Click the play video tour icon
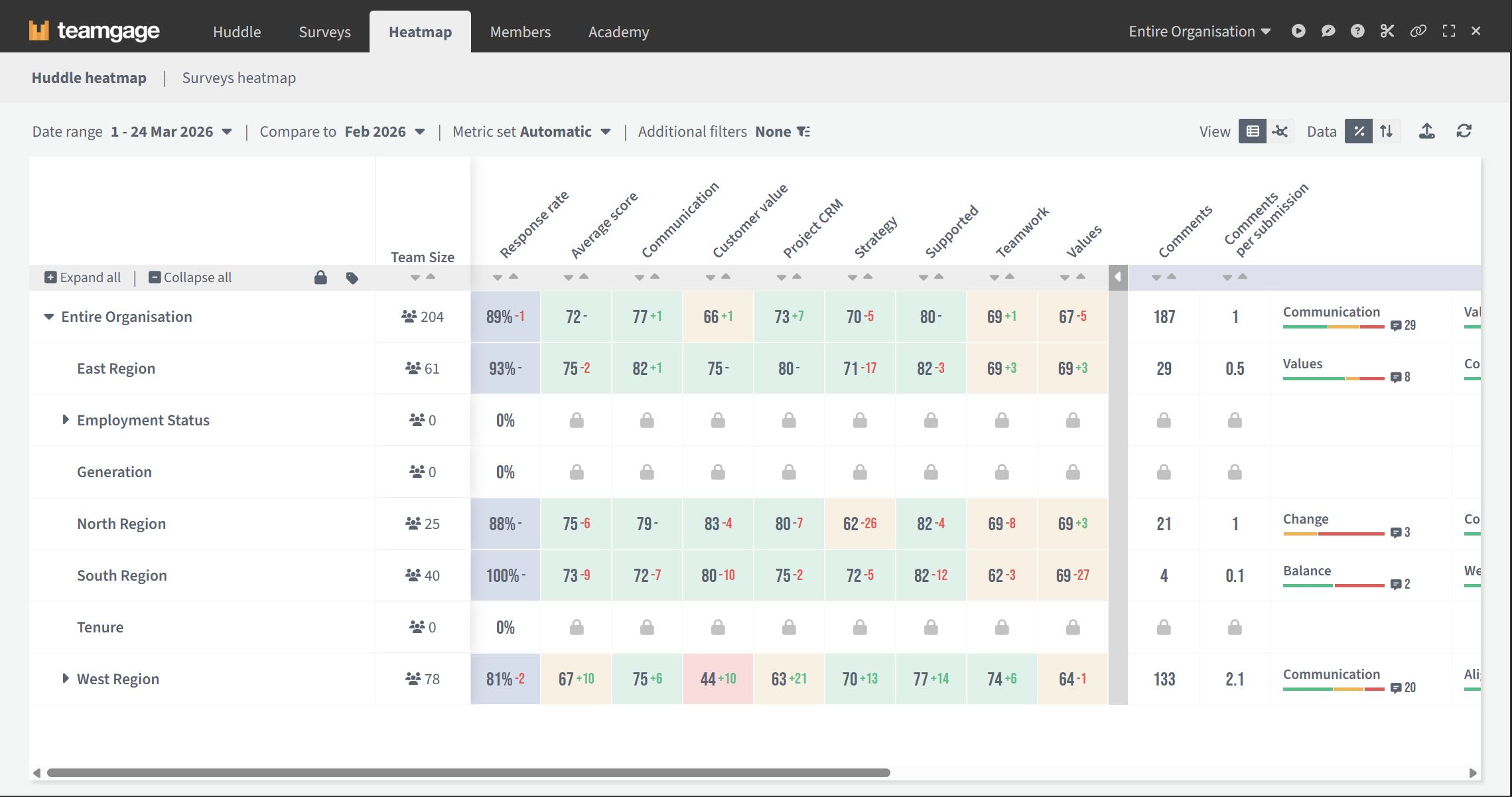The image size is (1512, 797). point(1298,31)
